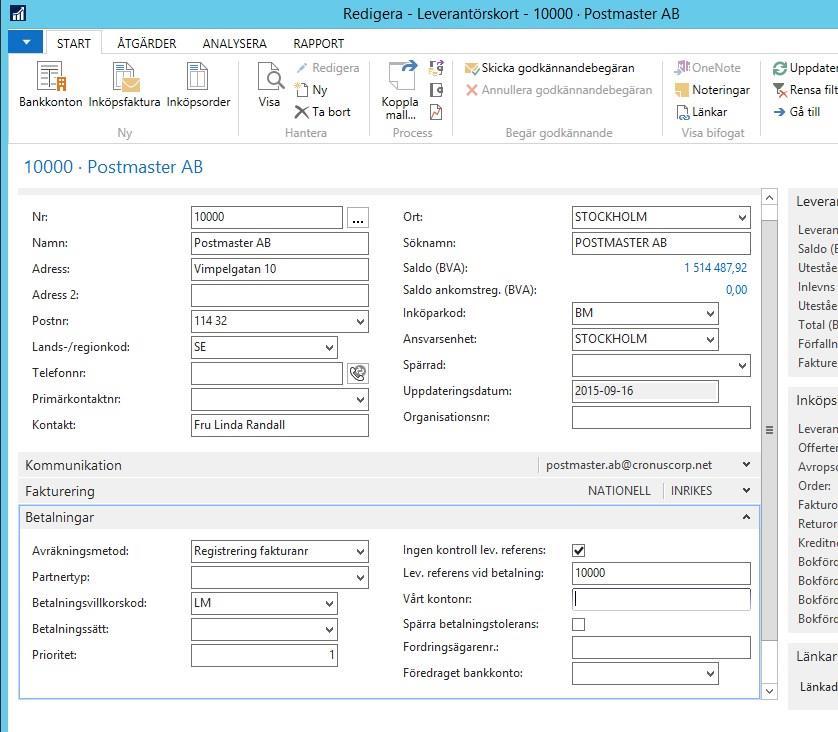Open the Lands-/regionkod dropdown
Viewport: 838px width, 732px height.
[329, 347]
